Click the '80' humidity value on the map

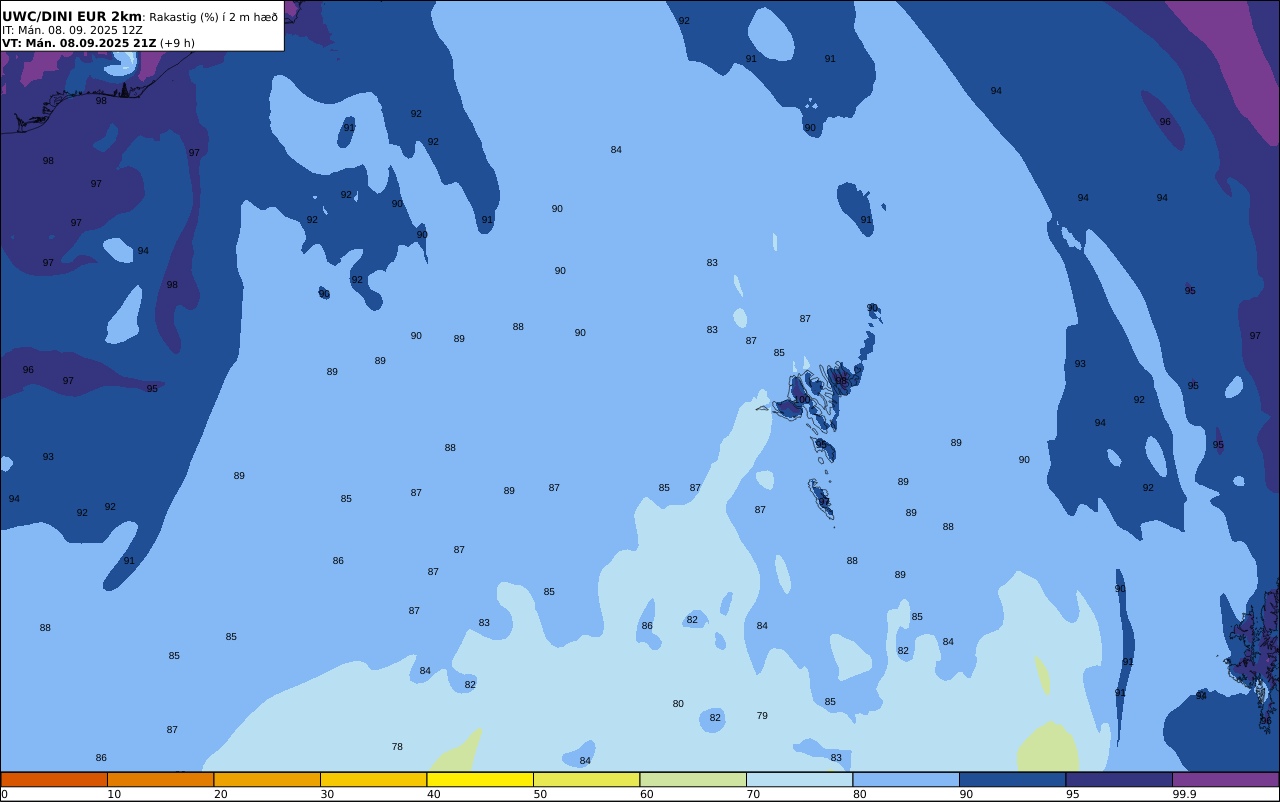(678, 704)
